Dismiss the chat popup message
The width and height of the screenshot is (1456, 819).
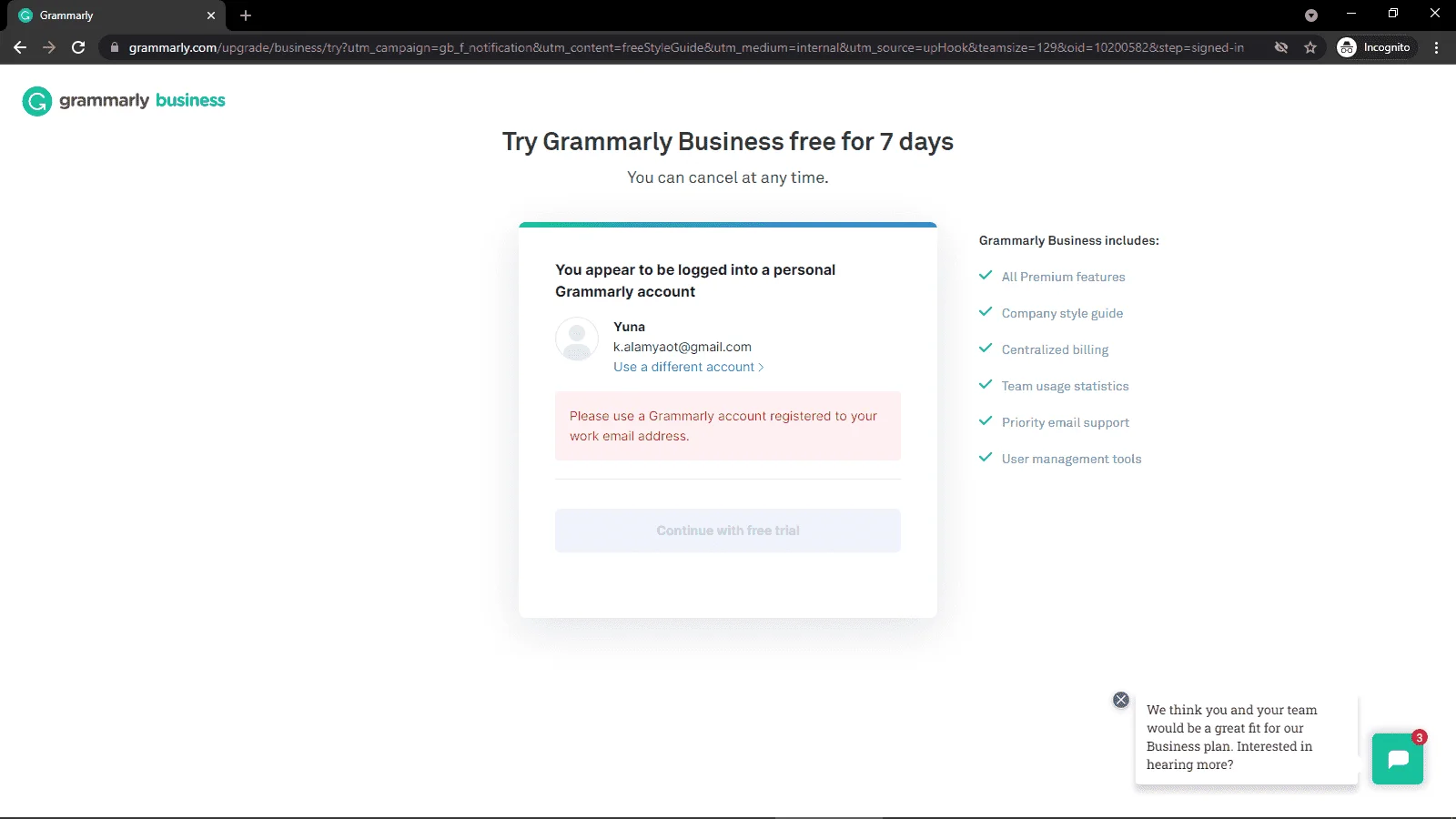[x=1121, y=700]
